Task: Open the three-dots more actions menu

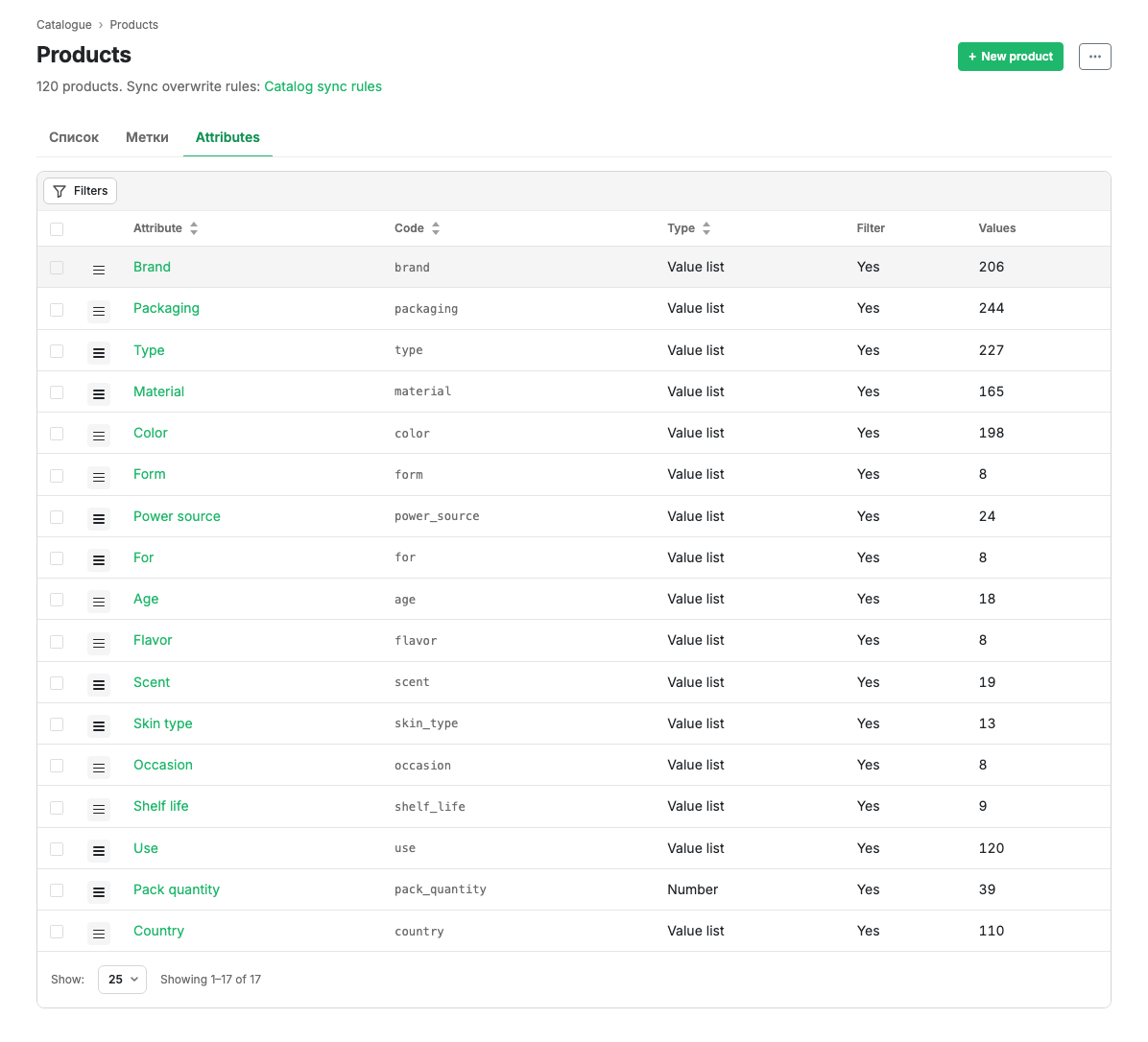Action: [x=1094, y=57]
